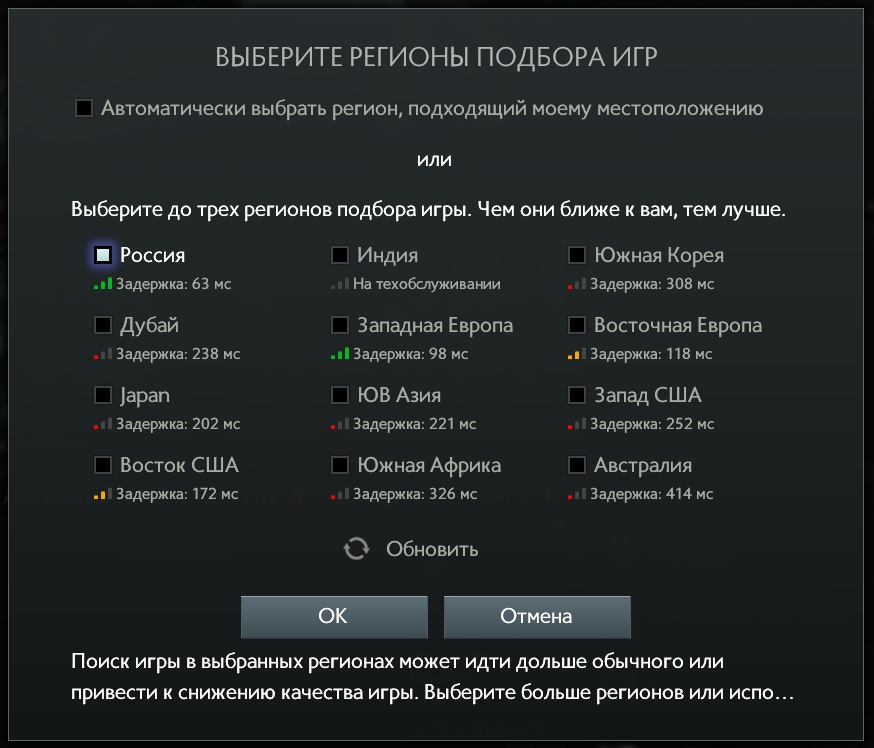874x748 pixels.
Task: Click the Запад США region label
Action: coord(648,395)
